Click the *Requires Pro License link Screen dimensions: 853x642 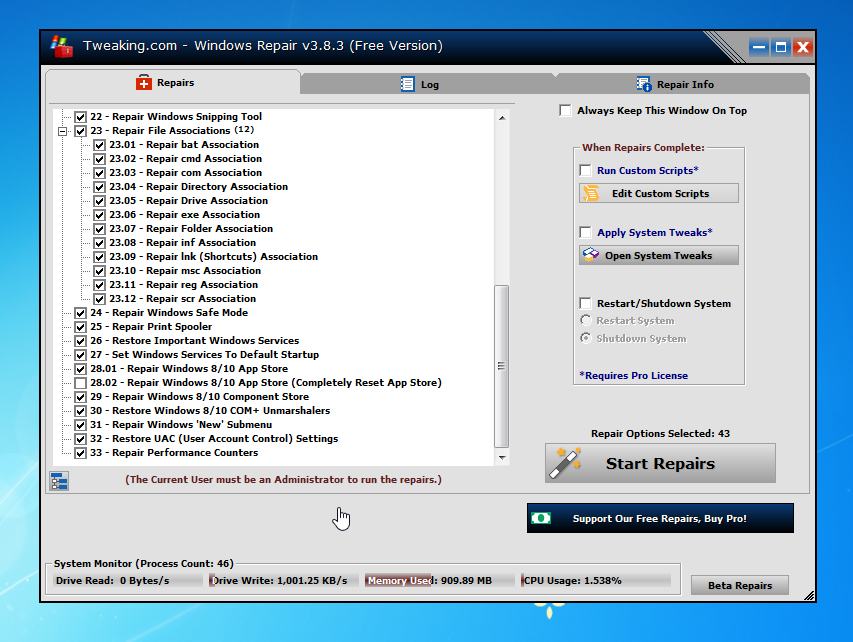coord(633,375)
